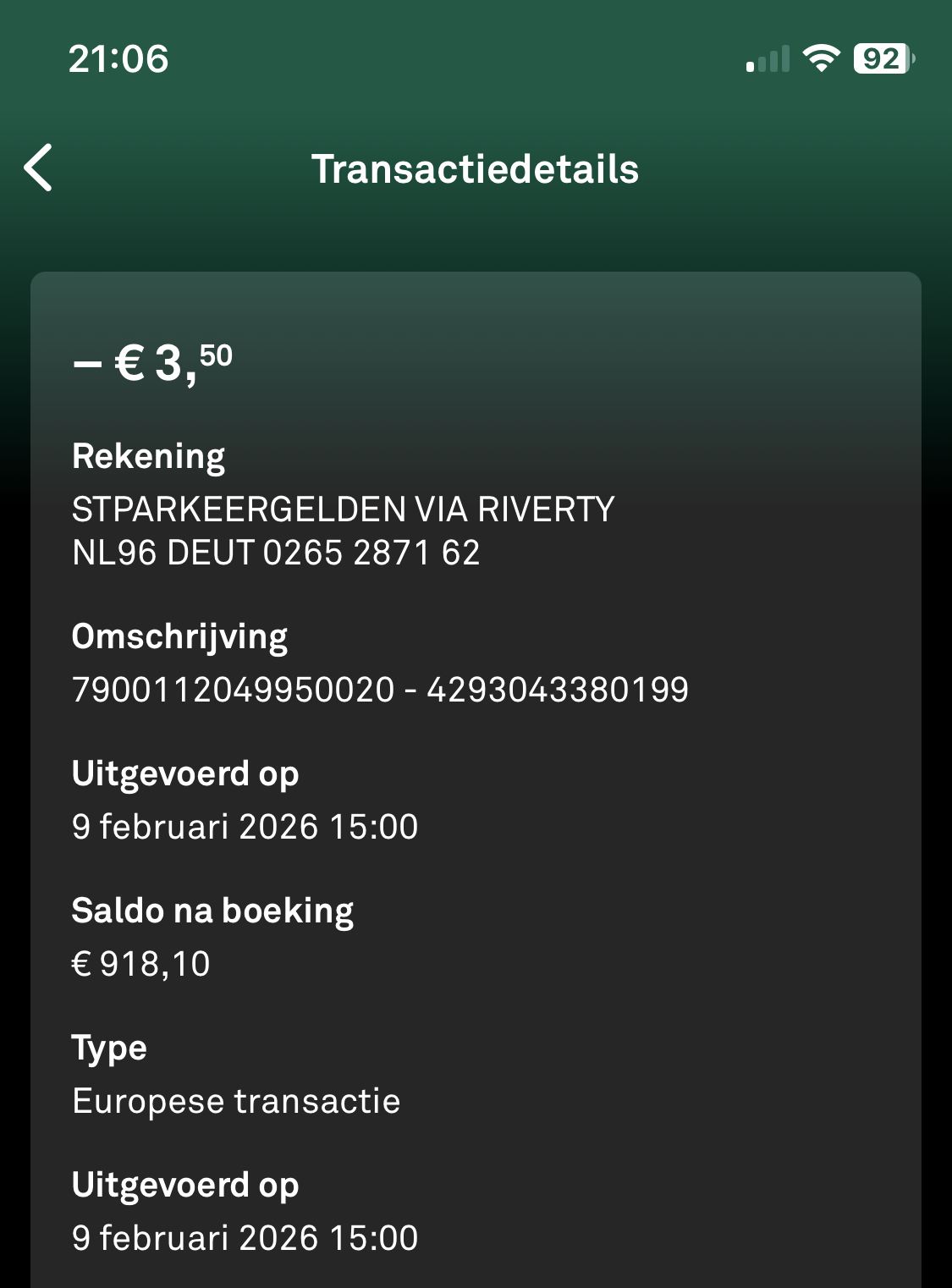952x1288 pixels.
Task: Tap the battery level indicator
Action: click(x=883, y=58)
